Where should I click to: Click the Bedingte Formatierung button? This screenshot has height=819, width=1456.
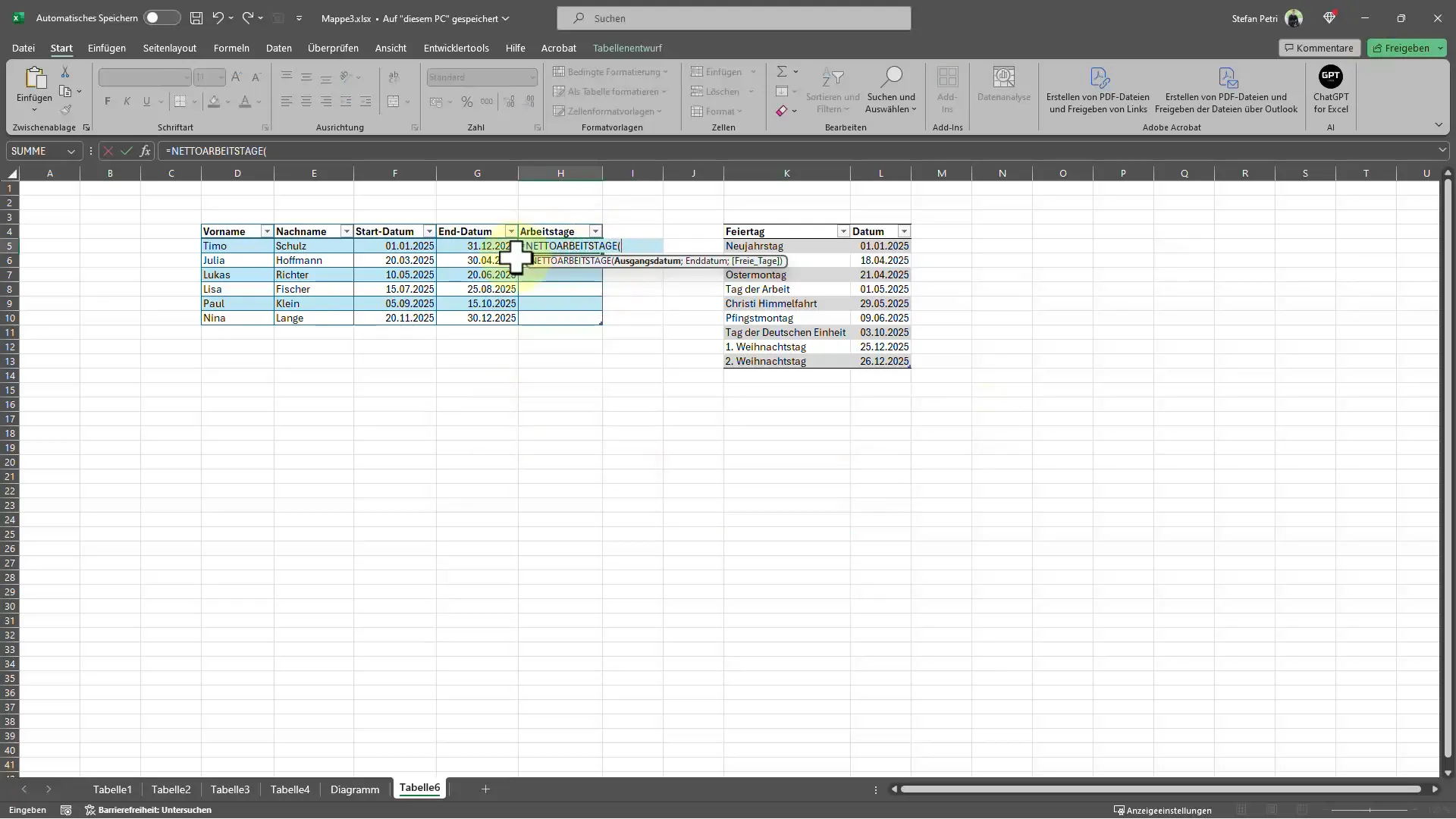[x=611, y=71]
